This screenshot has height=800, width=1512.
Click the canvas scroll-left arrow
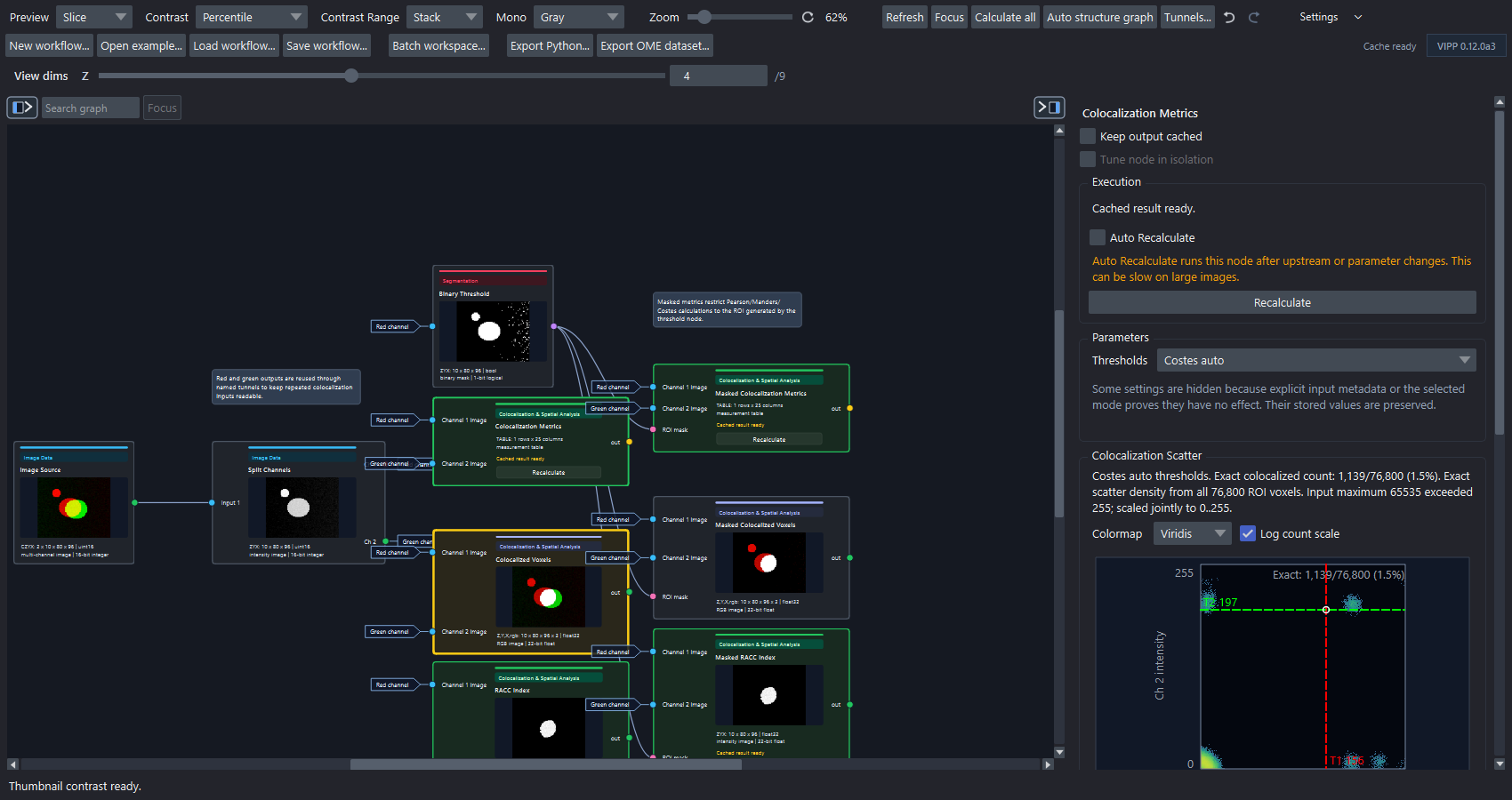pos(12,764)
